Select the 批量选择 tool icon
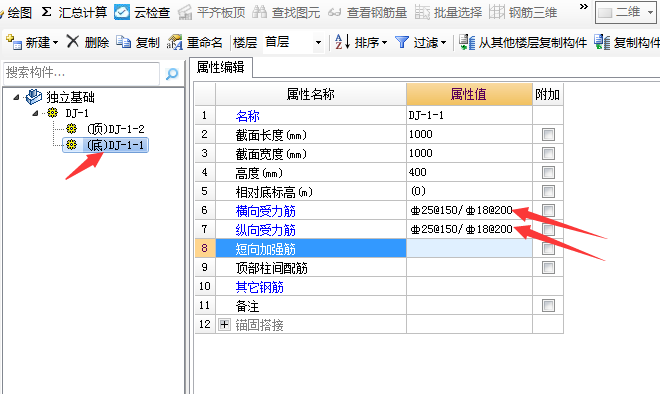The image size is (660, 394). pos(422,12)
